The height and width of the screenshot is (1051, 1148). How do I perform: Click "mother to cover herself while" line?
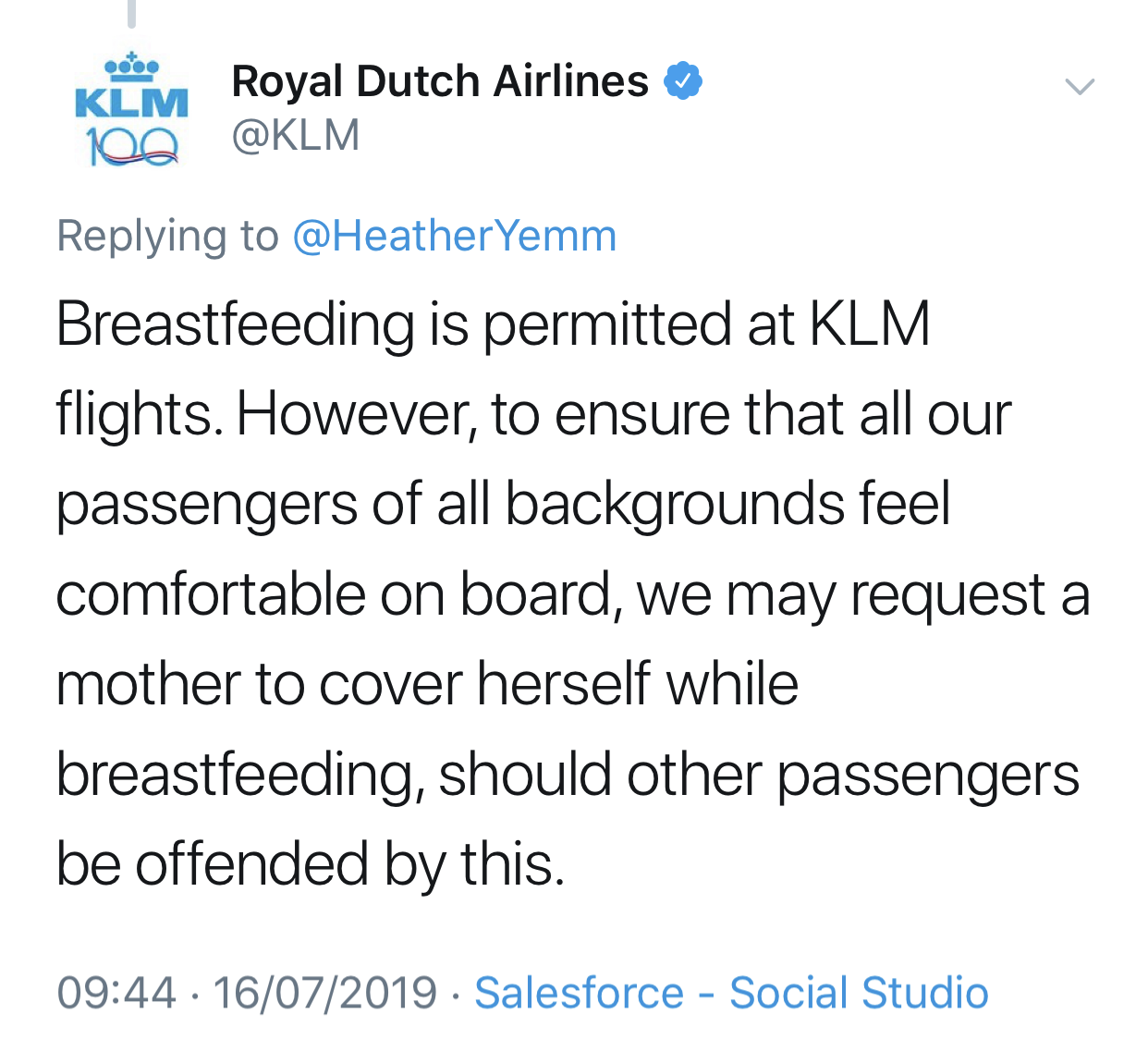point(427,684)
